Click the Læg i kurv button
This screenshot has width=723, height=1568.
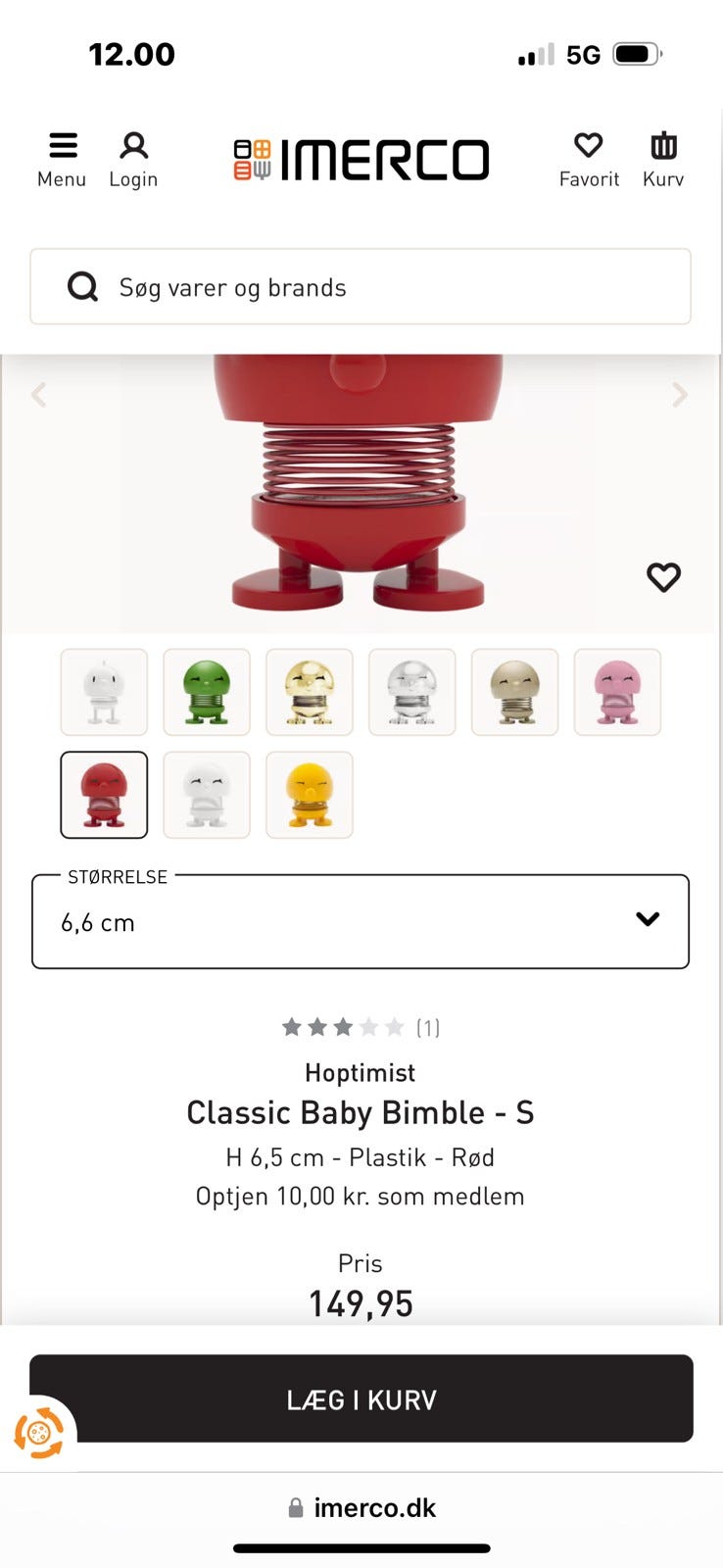tap(361, 1398)
